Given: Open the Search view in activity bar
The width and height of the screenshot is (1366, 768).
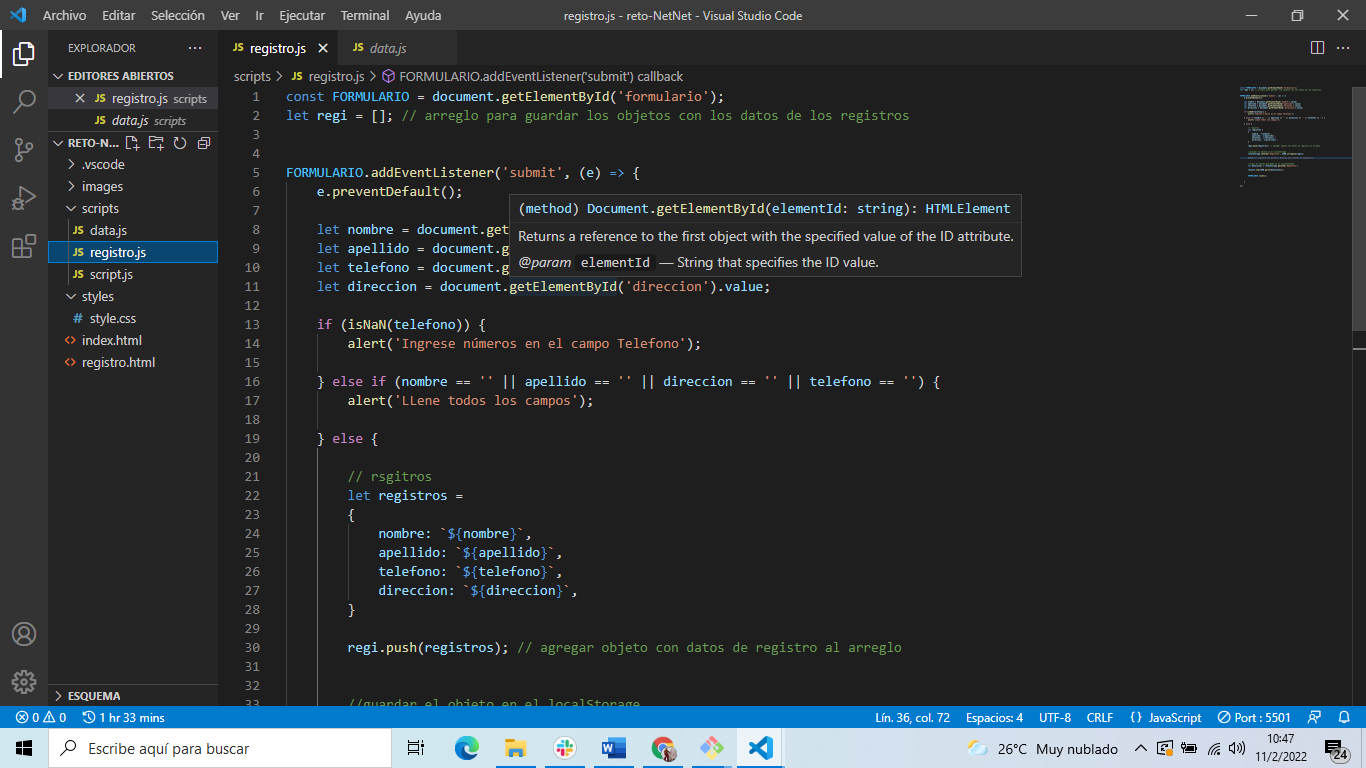Looking at the screenshot, I should click(24, 102).
